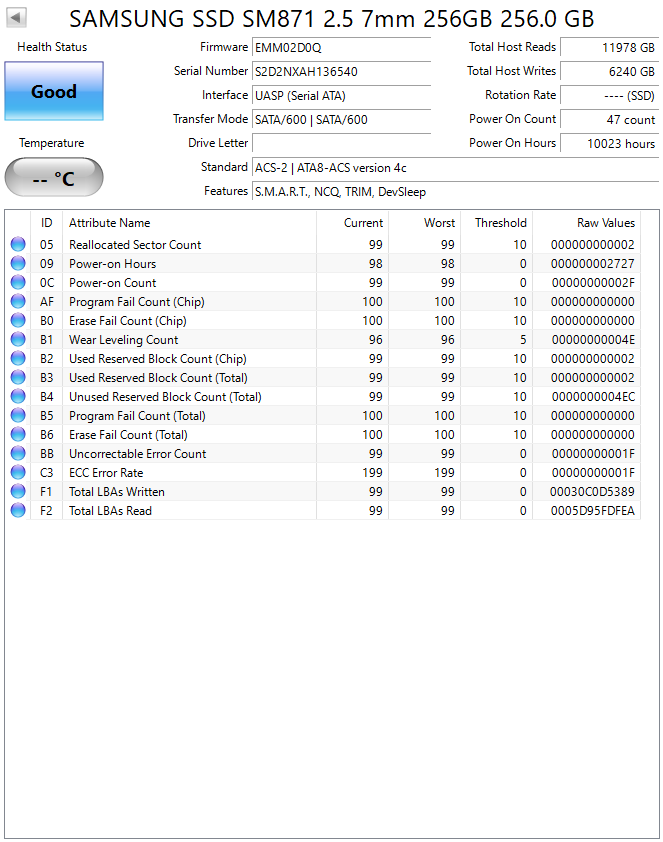Select the Total LBAs Written attribute name

(116, 492)
